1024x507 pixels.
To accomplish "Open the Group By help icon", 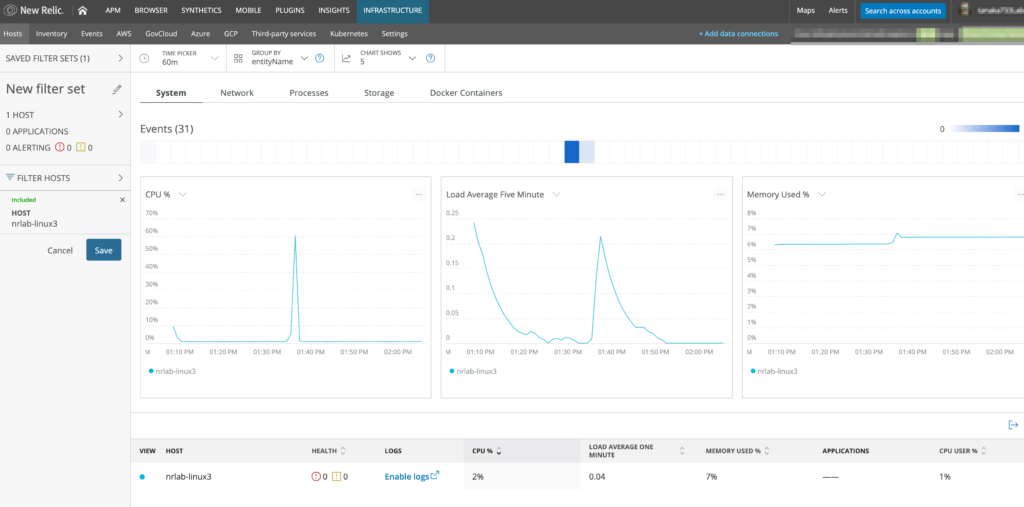I will click(x=319, y=58).
